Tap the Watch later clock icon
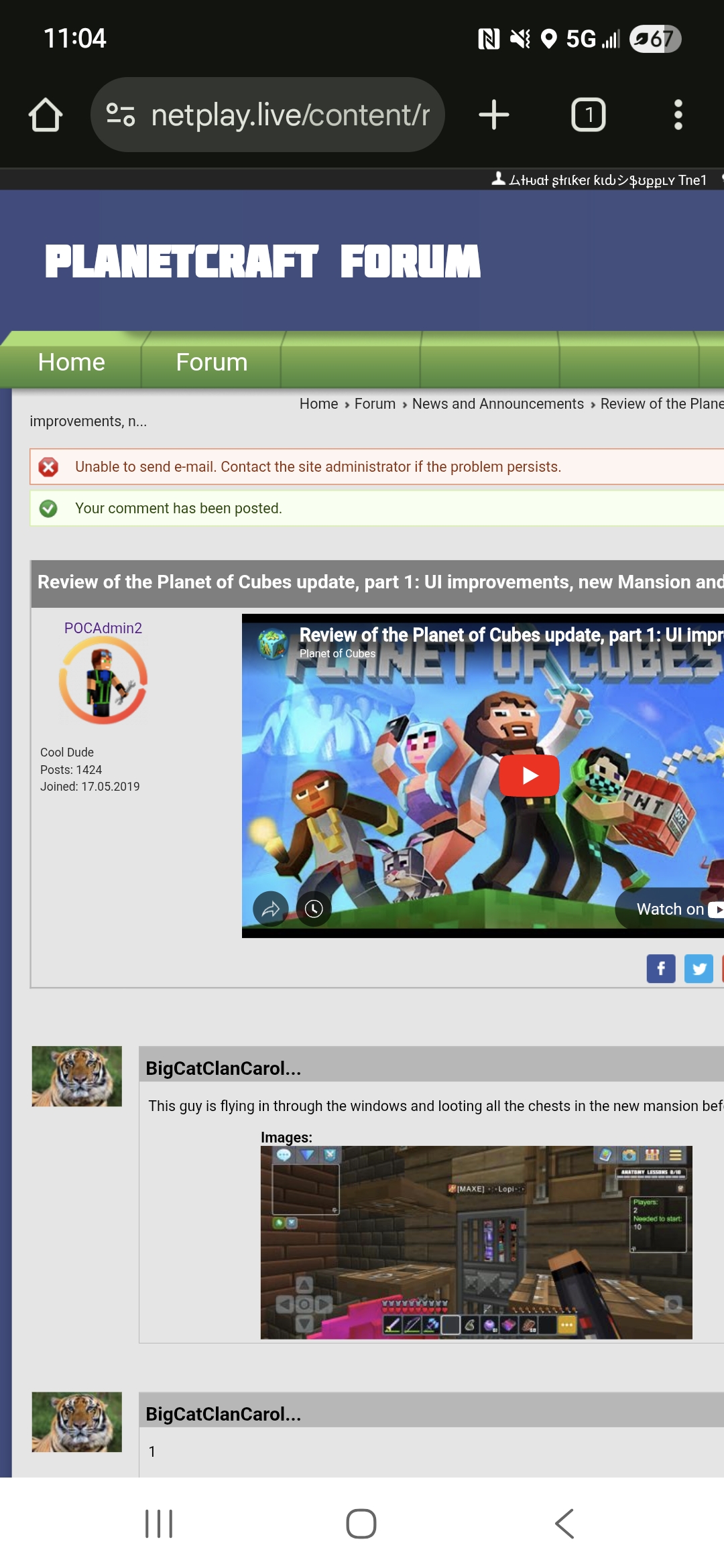Screen dimensions: 724x1568 point(313,909)
